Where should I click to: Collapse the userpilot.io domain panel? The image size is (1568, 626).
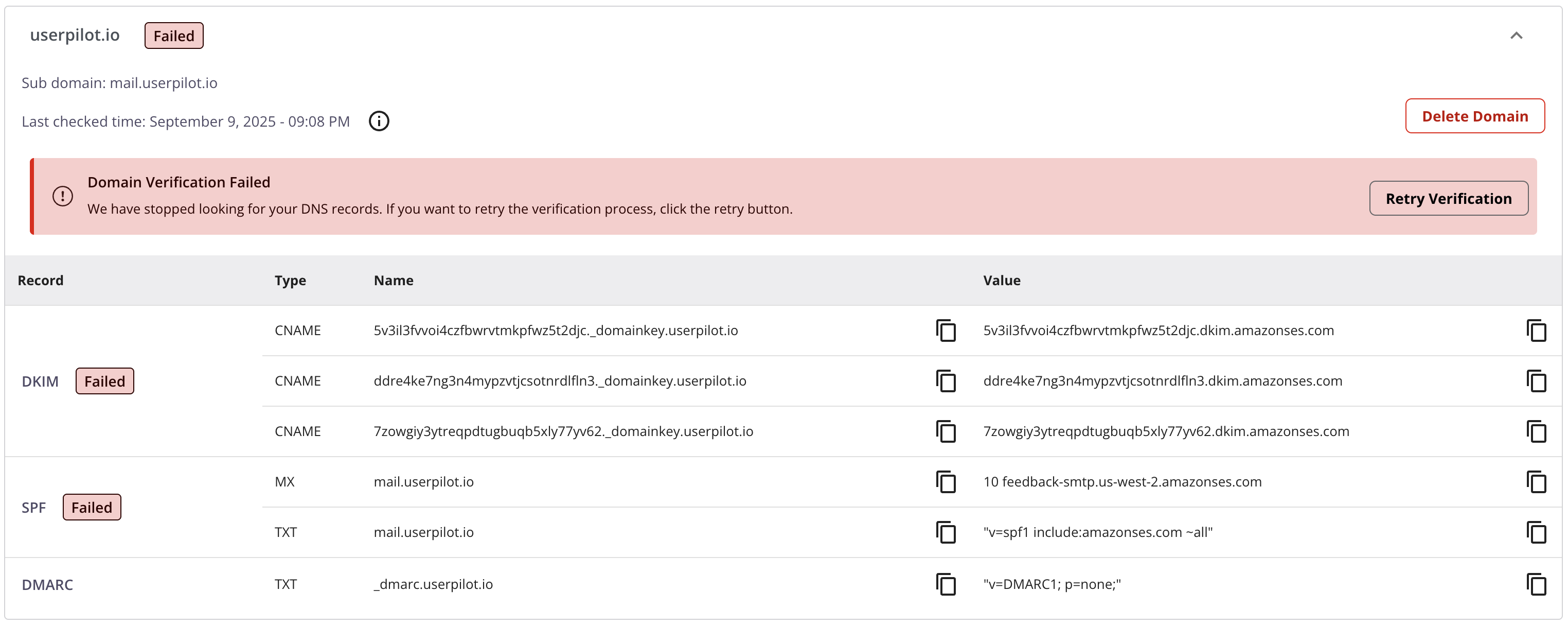click(x=1516, y=36)
